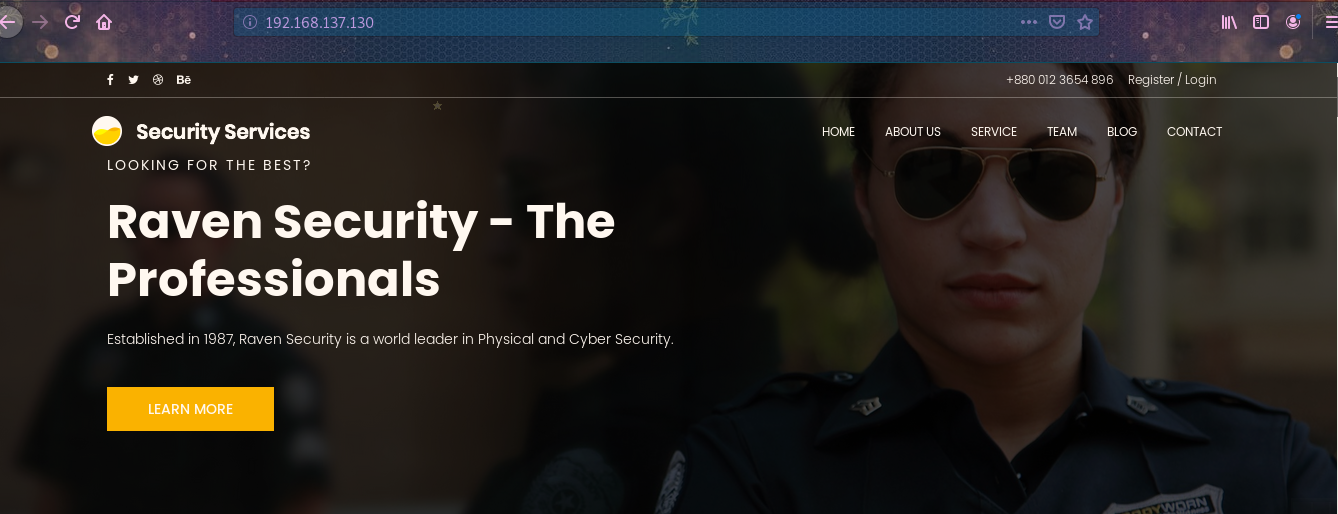Screen dimensions: 1338x514
Task: Open the Register / Login link
Action: pyautogui.click(x=1172, y=80)
